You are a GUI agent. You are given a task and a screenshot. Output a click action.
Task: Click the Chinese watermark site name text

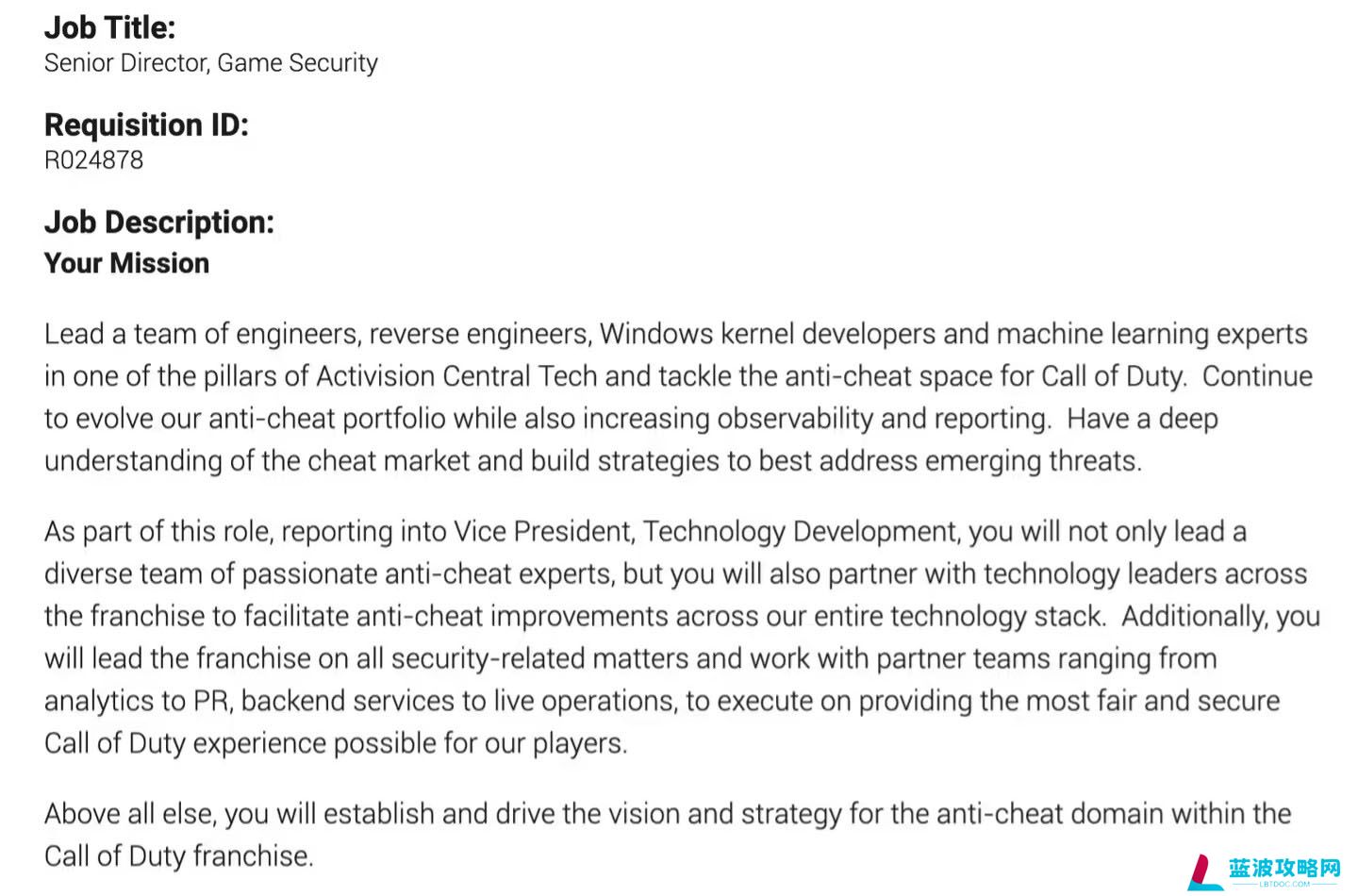[x=1284, y=868]
